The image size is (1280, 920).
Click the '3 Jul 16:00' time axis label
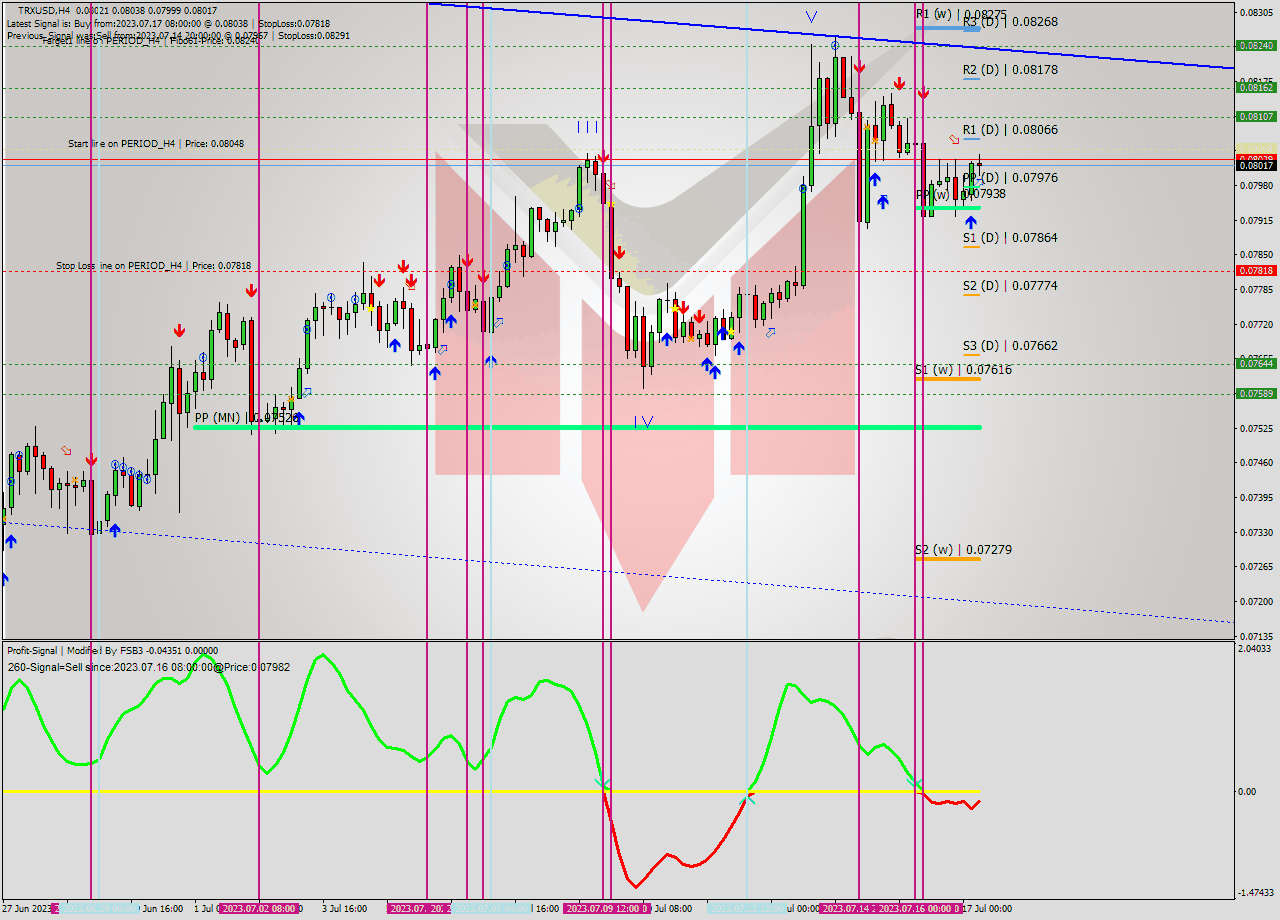tap(345, 909)
